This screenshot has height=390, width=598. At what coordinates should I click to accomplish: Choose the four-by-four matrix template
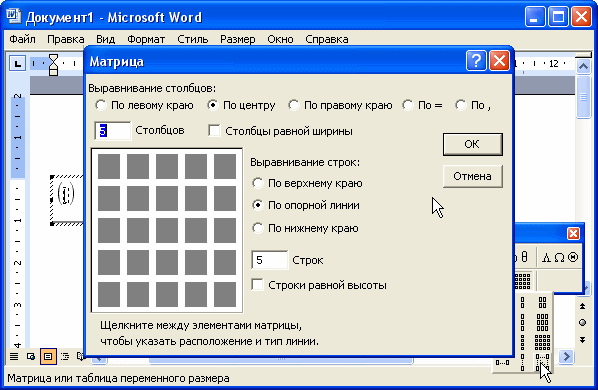tap(542, 342)
